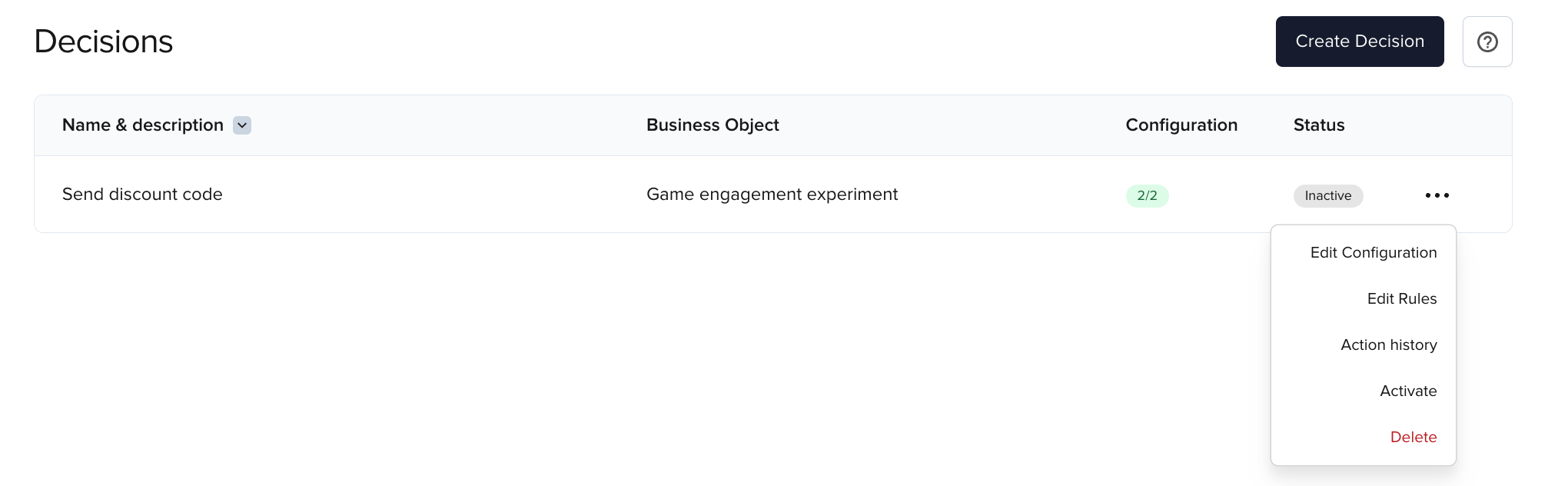Click the Game engagement experiment business object
Screen dimensions: 1568x486
772,194
